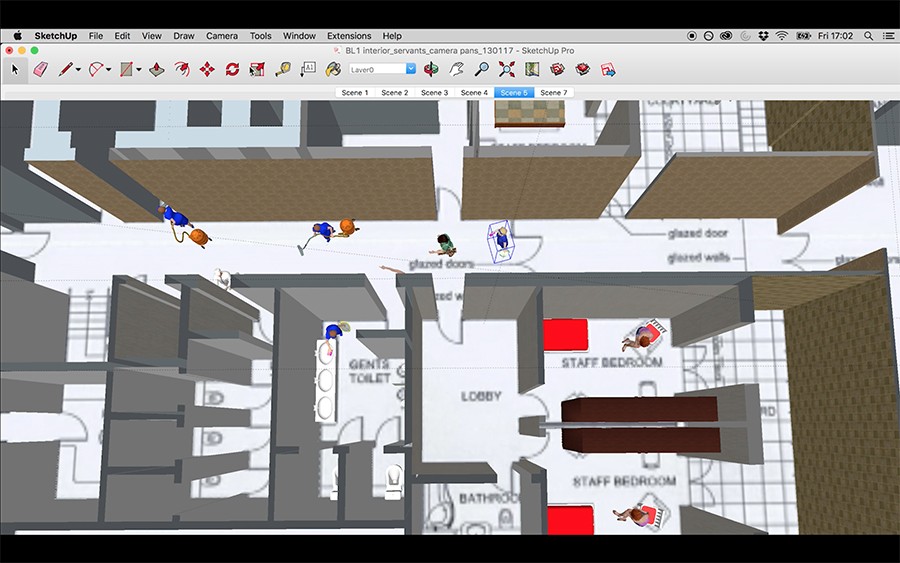Open the Add Location map tool
Screen dimensions: 900x563
532,70
